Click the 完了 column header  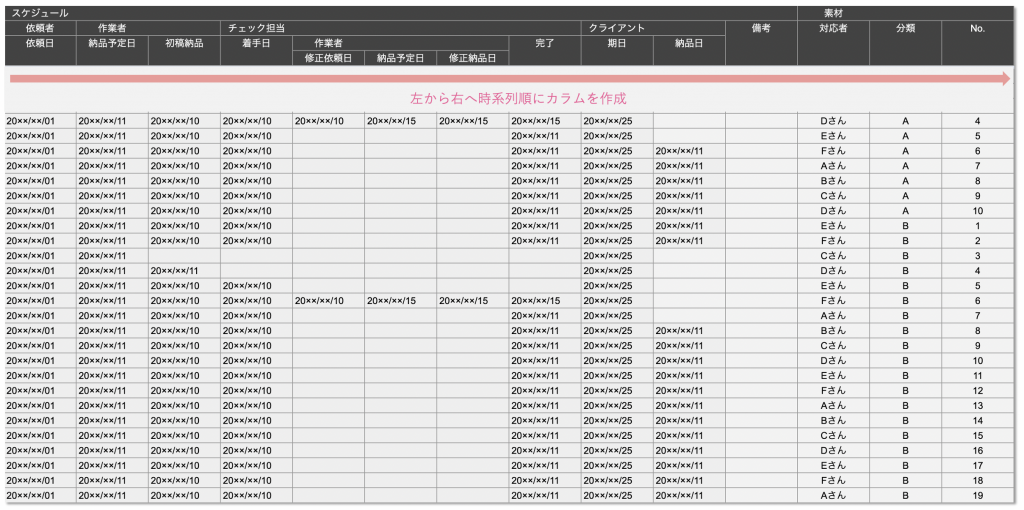click(x=545, y=50)
